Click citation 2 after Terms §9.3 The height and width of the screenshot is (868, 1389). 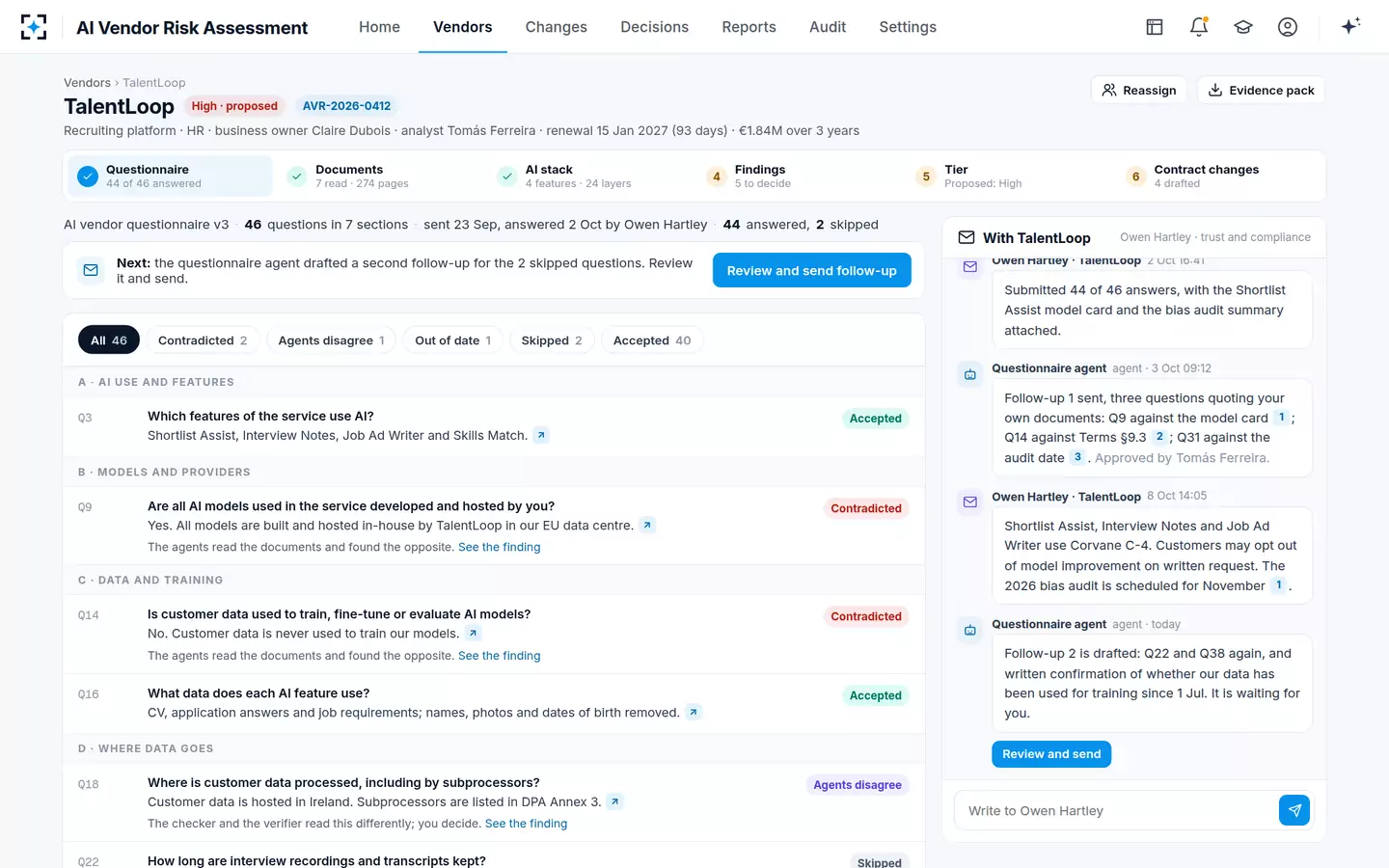(x=1159, y=437)
